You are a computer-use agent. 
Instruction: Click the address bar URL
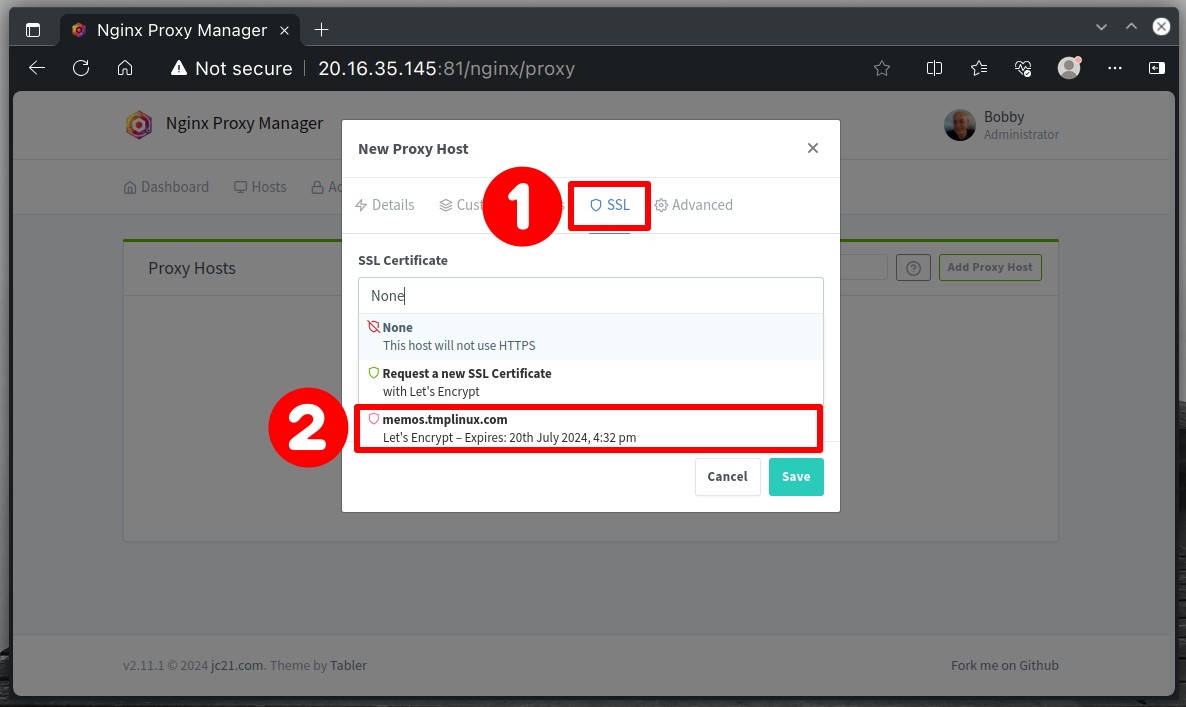[x=446, y=68]
